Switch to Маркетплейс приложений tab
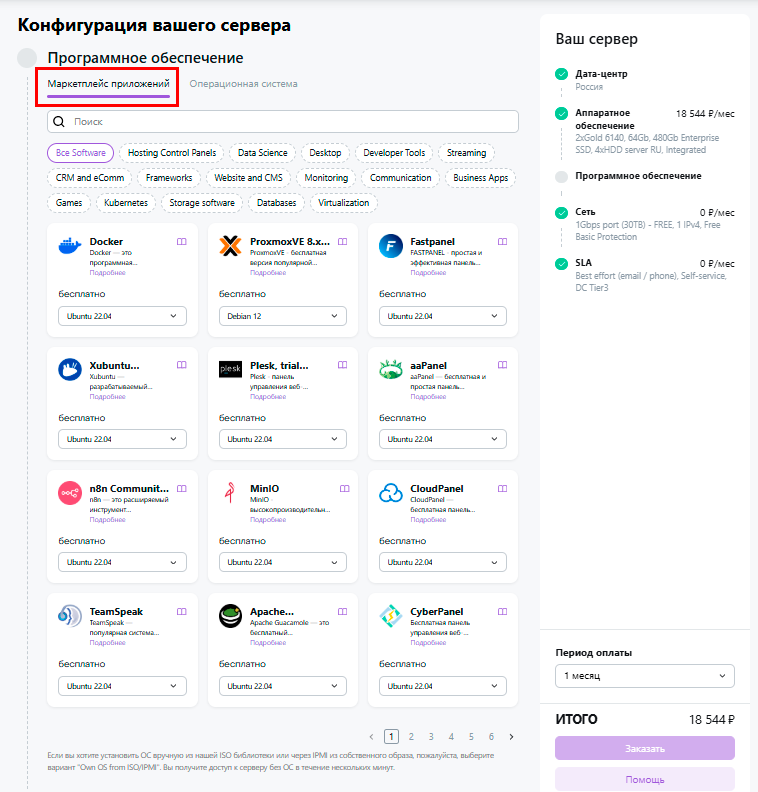This screenshot has width=758, height=792. pyautogui.click(x=109, y=84)
